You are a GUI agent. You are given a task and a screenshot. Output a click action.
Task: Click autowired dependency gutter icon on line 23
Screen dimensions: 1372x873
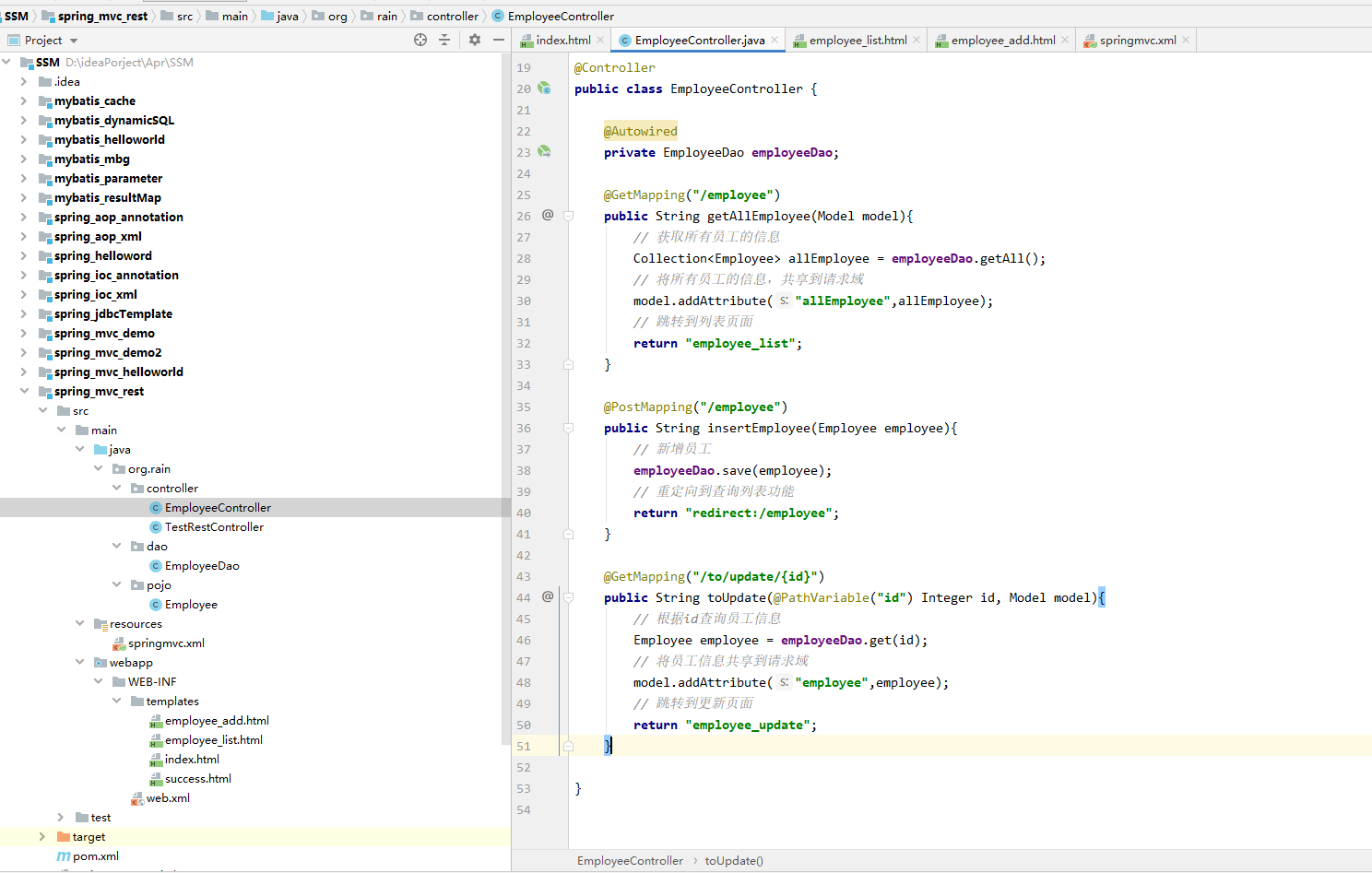tap(545, 151)
